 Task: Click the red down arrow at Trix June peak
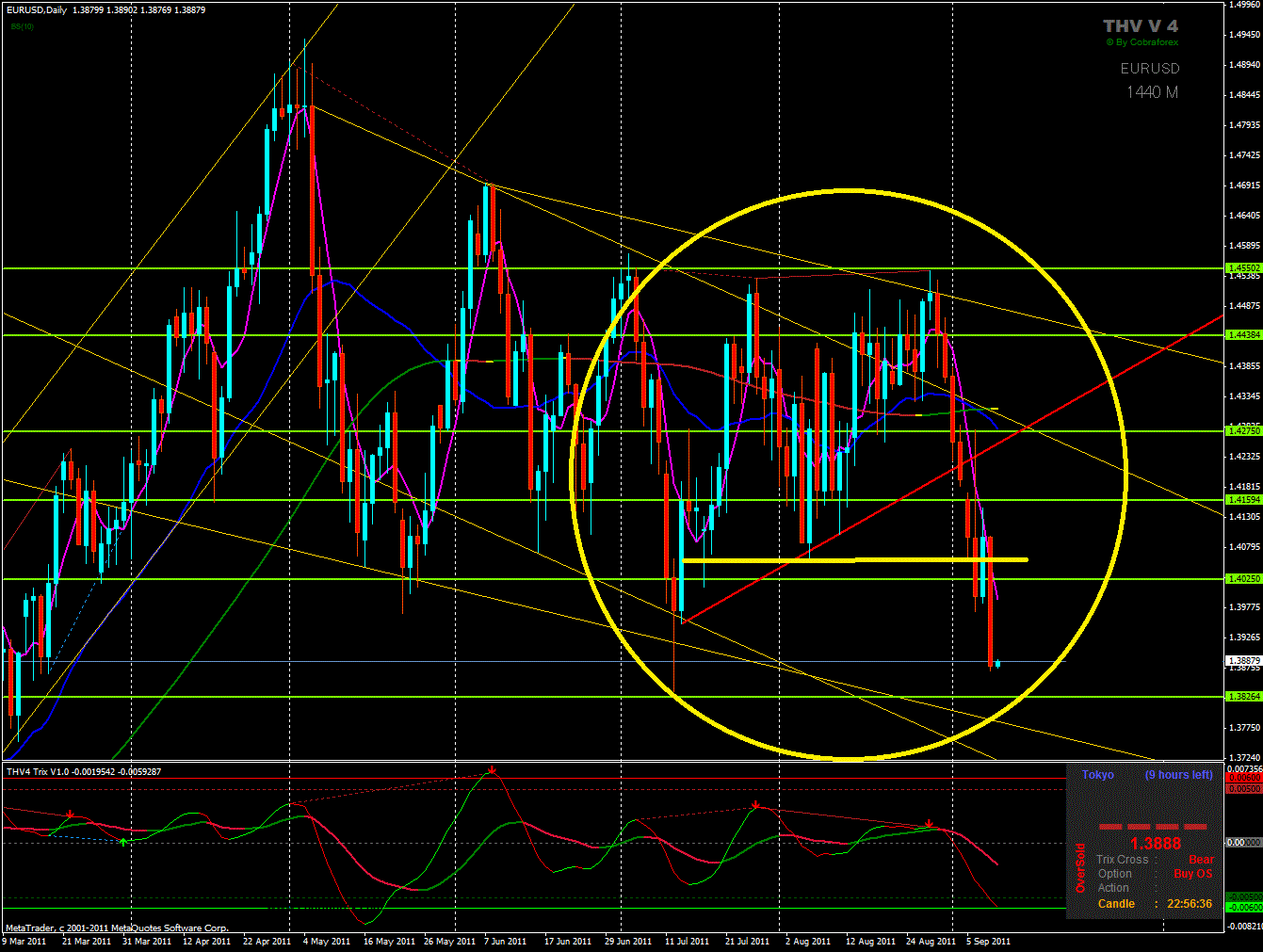coord(492,771)
